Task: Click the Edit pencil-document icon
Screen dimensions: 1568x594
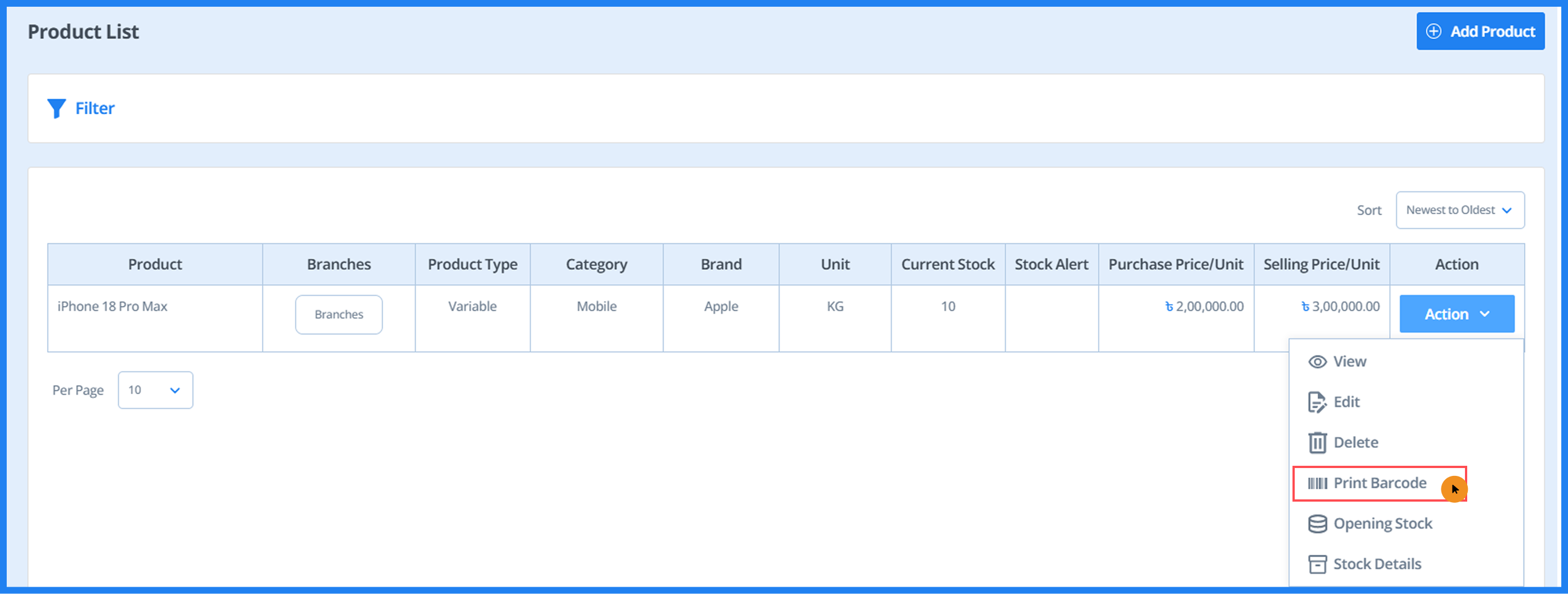Action: click(x=1317, y=403)
